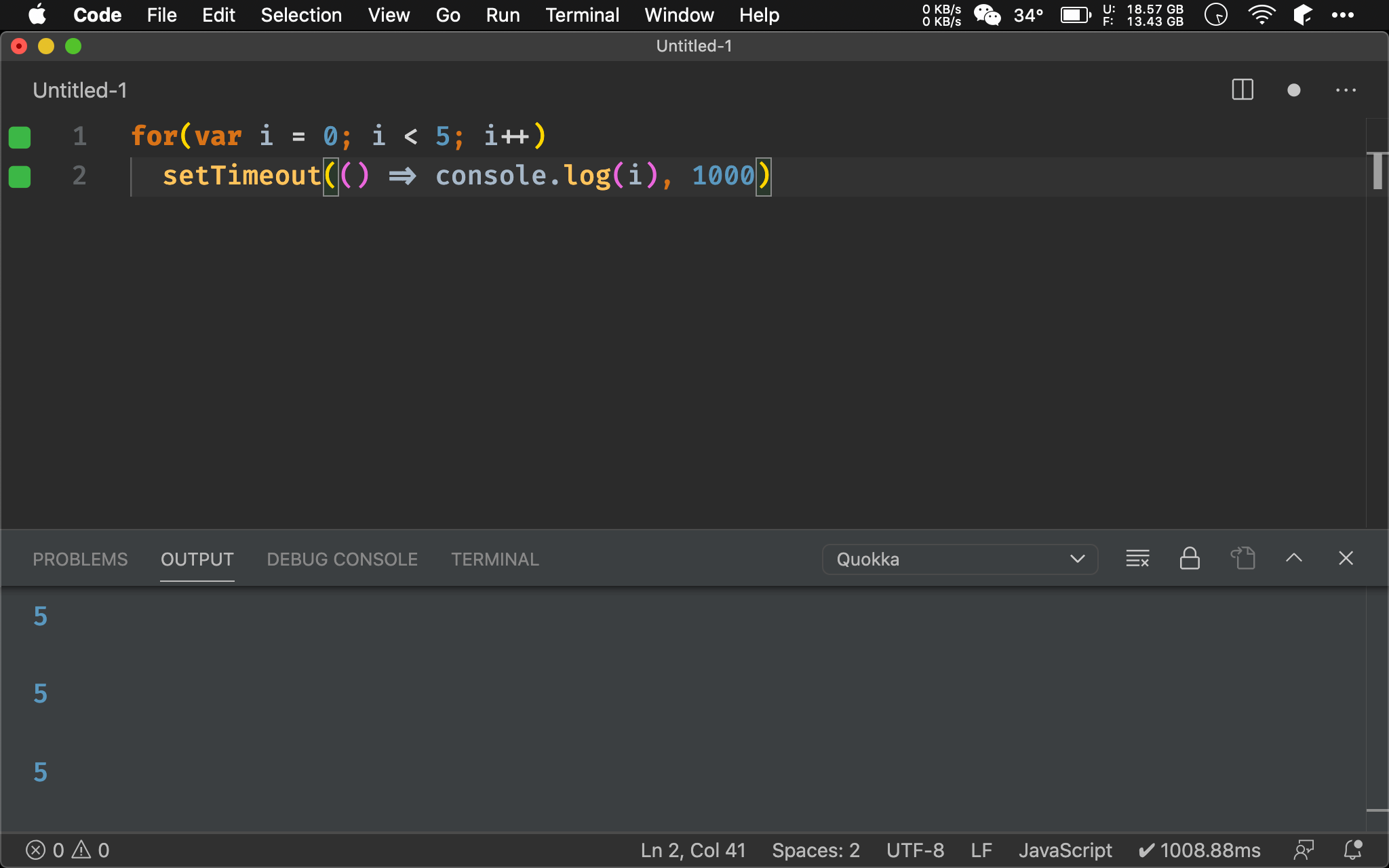Open the output log in editor

pos(1243,559)
